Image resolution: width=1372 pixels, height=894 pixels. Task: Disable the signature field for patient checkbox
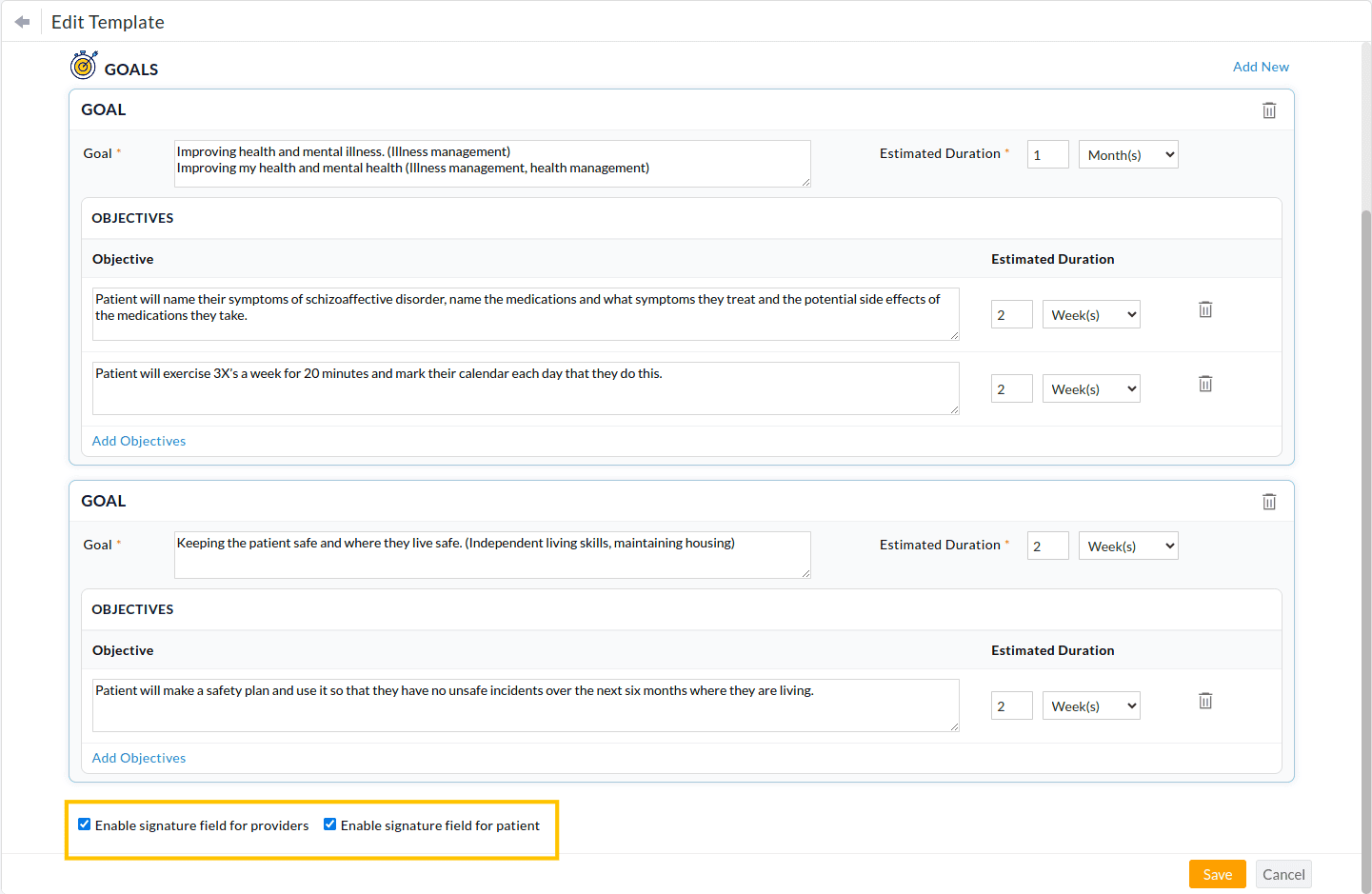pos(329,824)
